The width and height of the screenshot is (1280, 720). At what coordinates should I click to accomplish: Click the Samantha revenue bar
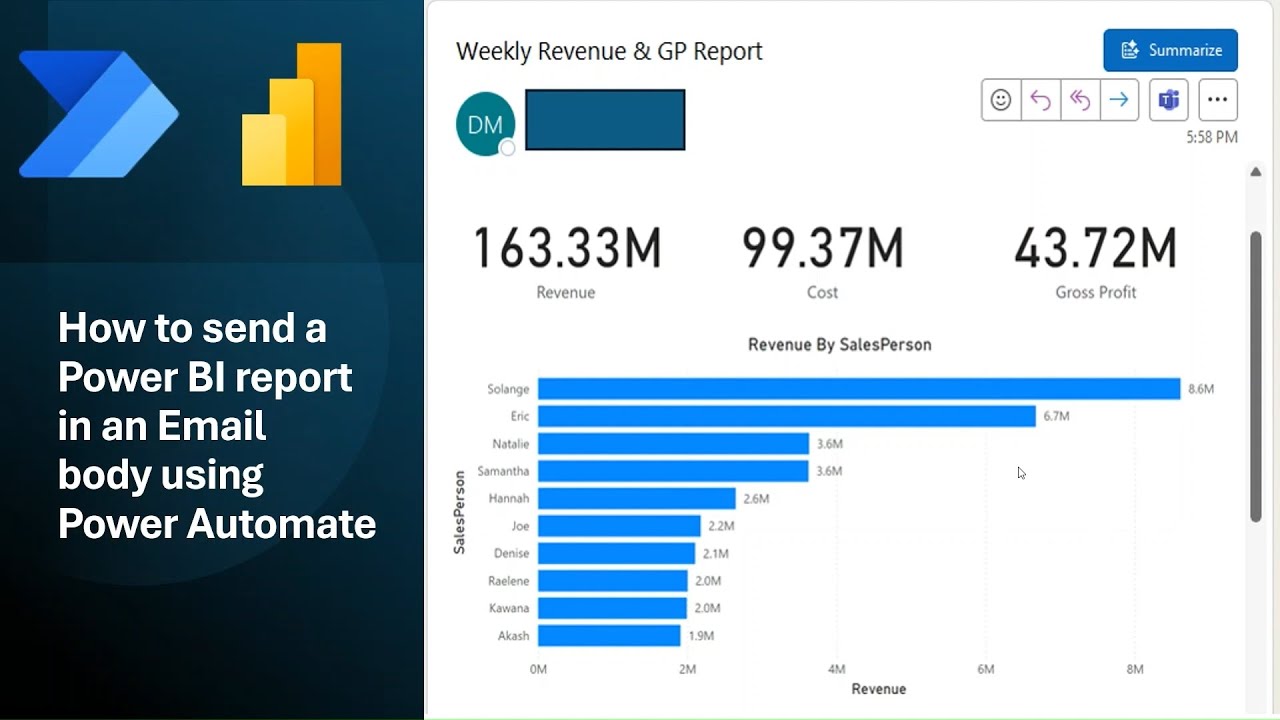673,471
